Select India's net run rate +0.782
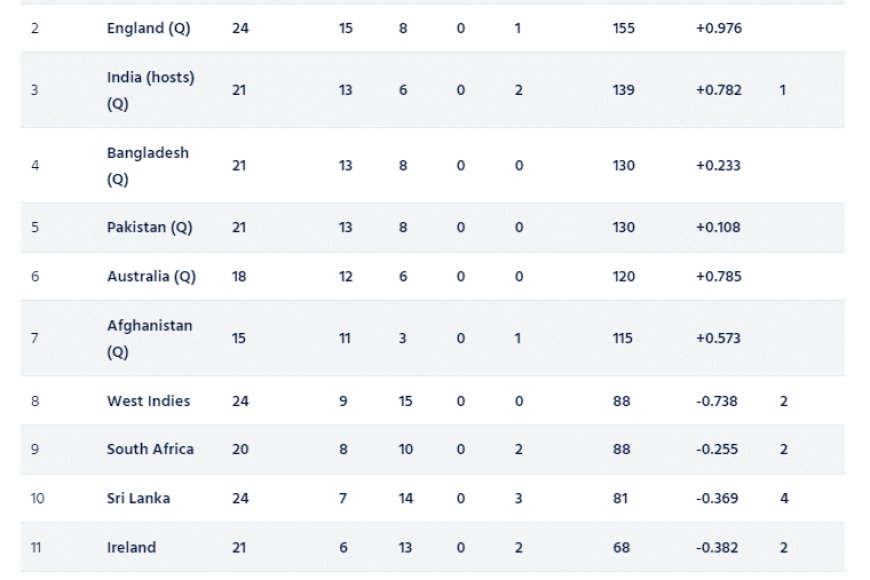The image size is (870, 580). coord(719,90)
